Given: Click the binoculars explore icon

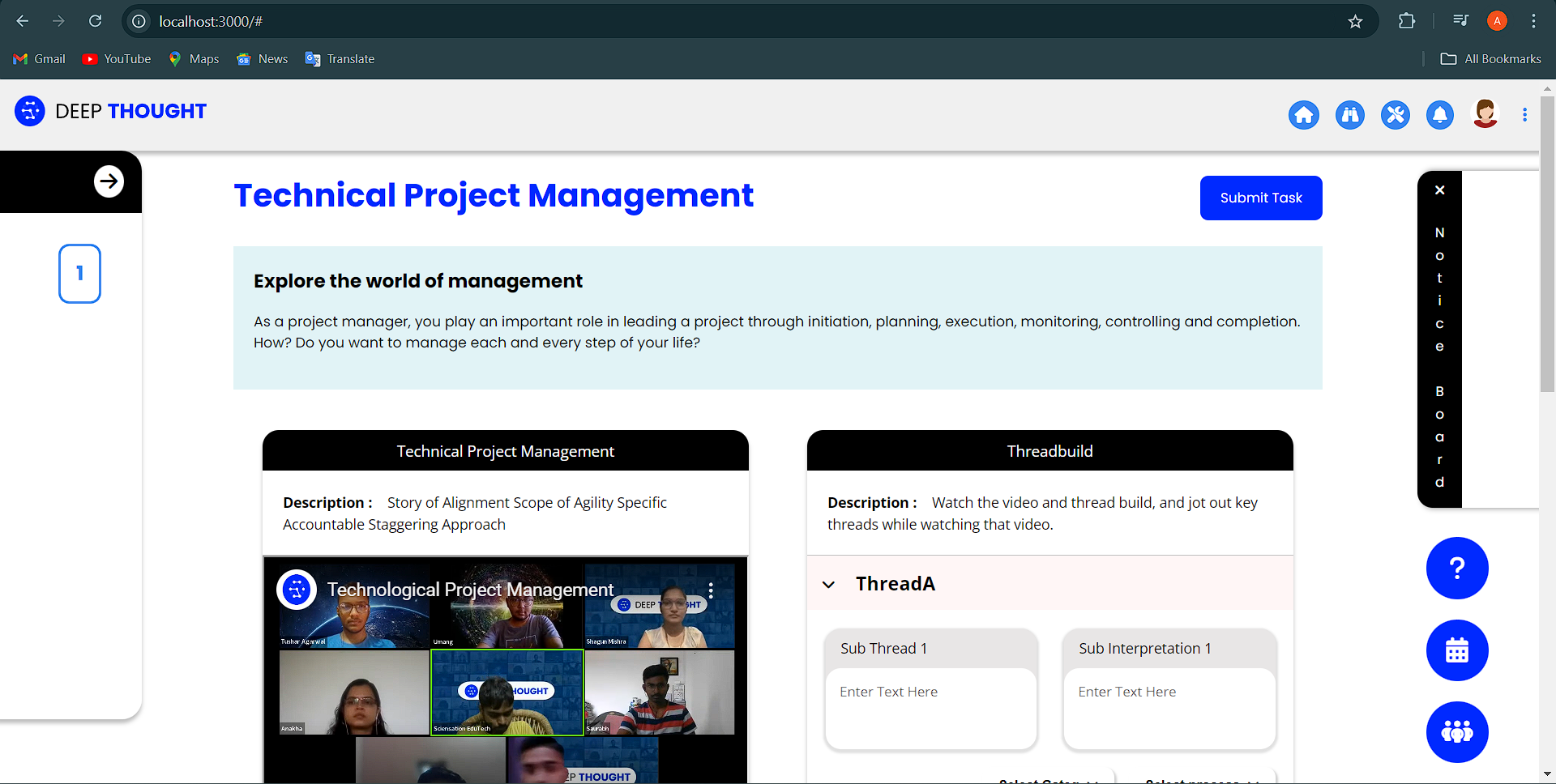Looking at the screenshot, I should [x=1350, y=115].
